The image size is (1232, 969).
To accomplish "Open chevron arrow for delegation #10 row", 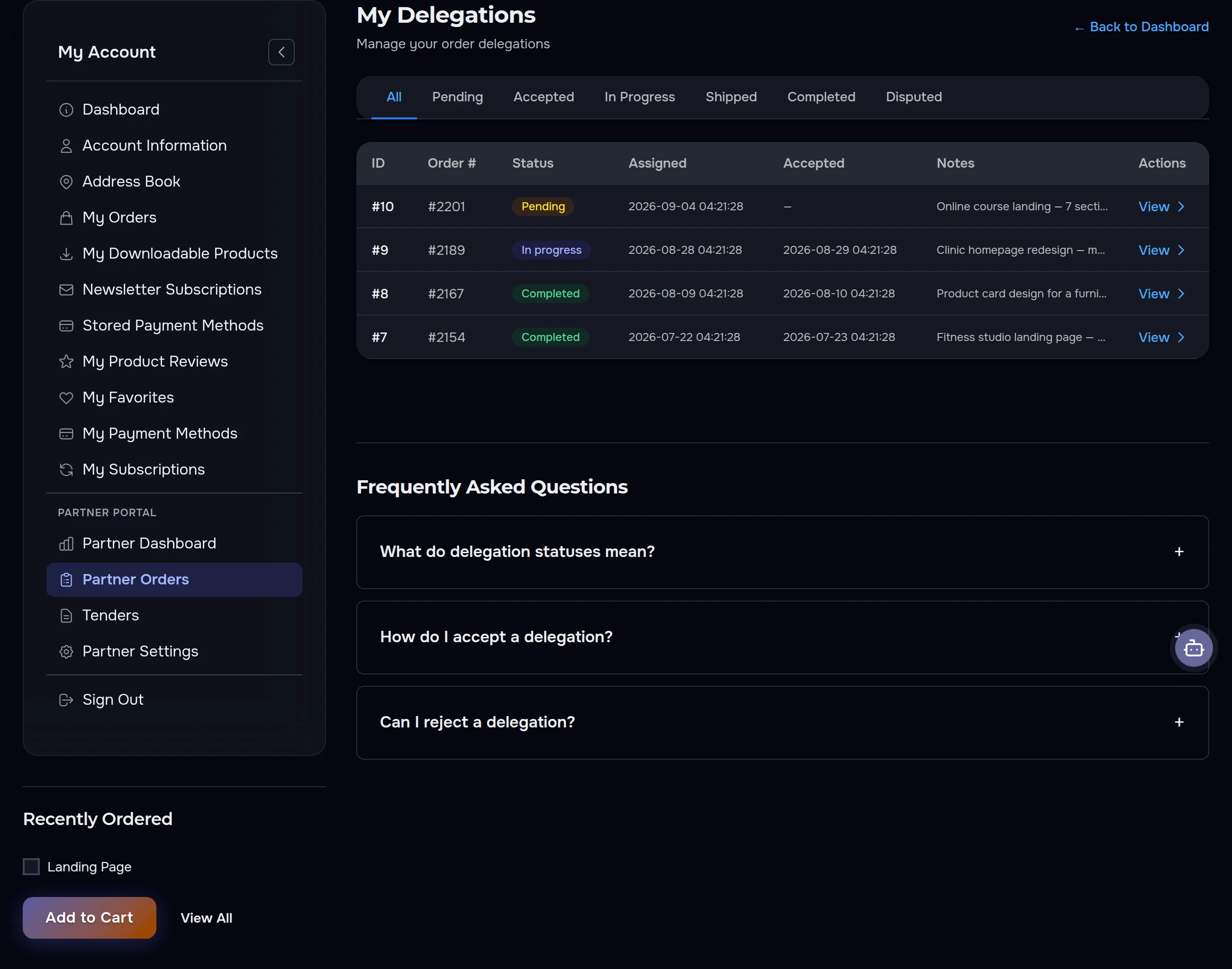I will click(x=1181, y=206).
